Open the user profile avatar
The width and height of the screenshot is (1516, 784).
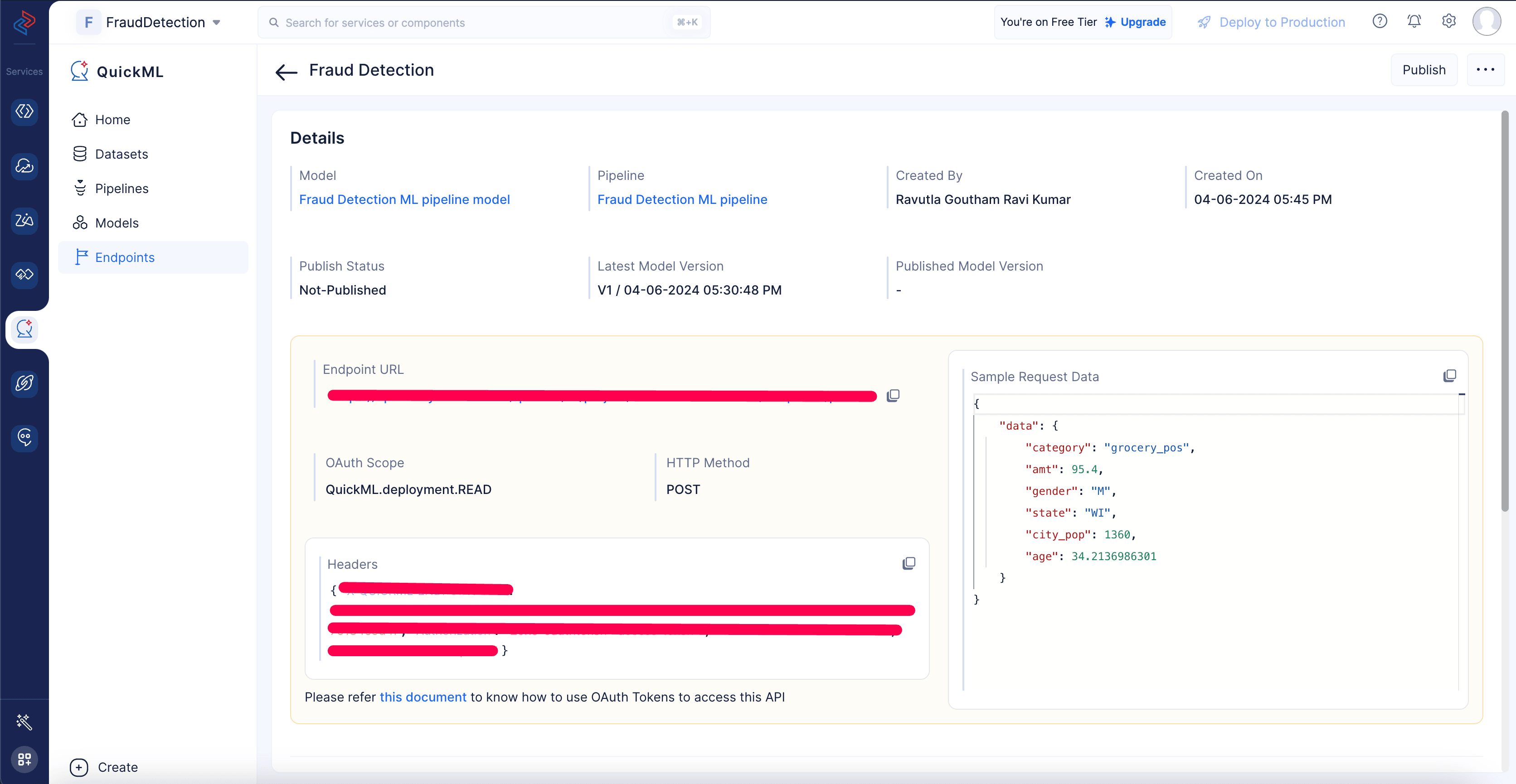(x=1487, y=22)
